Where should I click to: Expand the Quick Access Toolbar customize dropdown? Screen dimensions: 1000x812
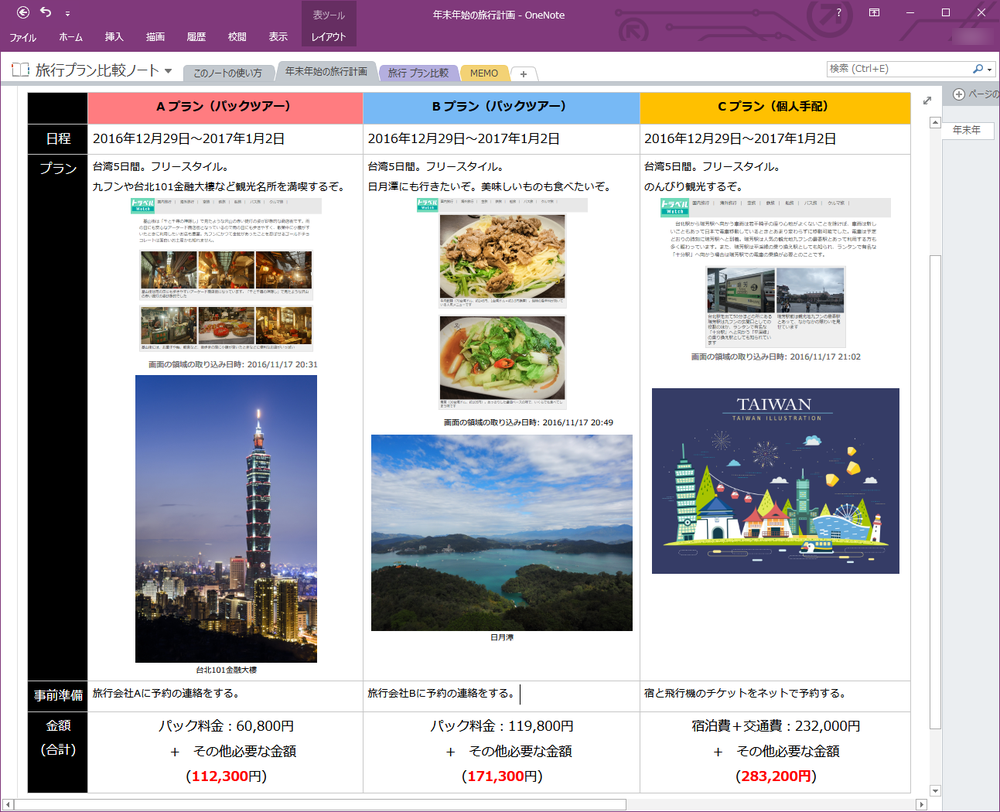tap(67, 13)
